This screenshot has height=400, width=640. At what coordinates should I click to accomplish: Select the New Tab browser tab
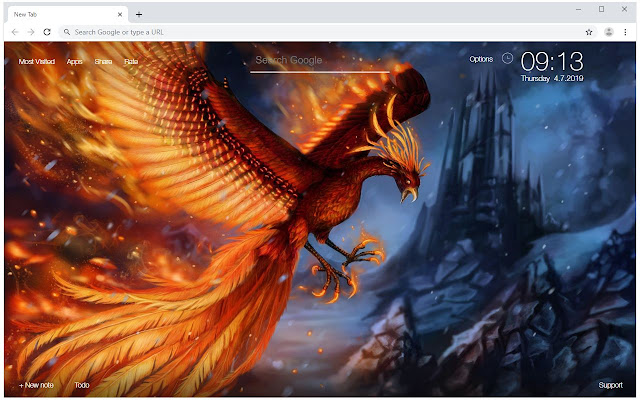pyautogui.click(x=67, y=14)
